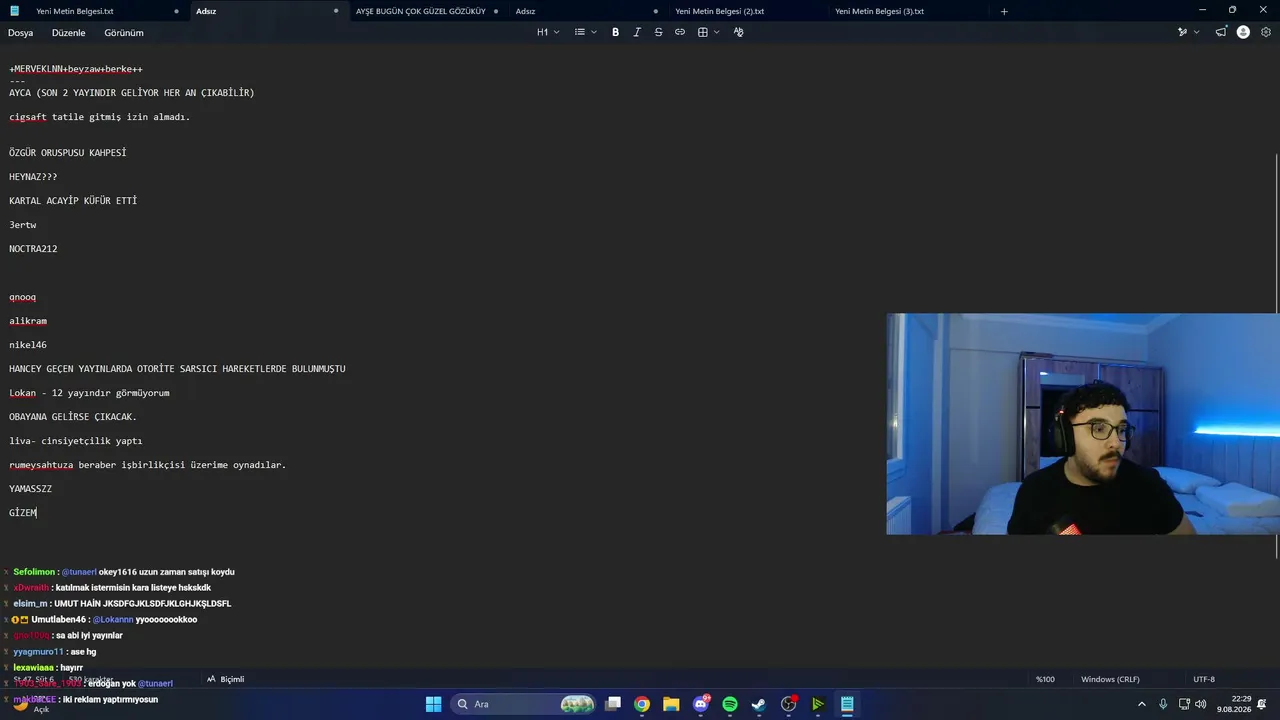1280x720 pixels.
Task: Click the lexawiaaa username in chat
Action: pyautogui.click(x=34, y=668)
